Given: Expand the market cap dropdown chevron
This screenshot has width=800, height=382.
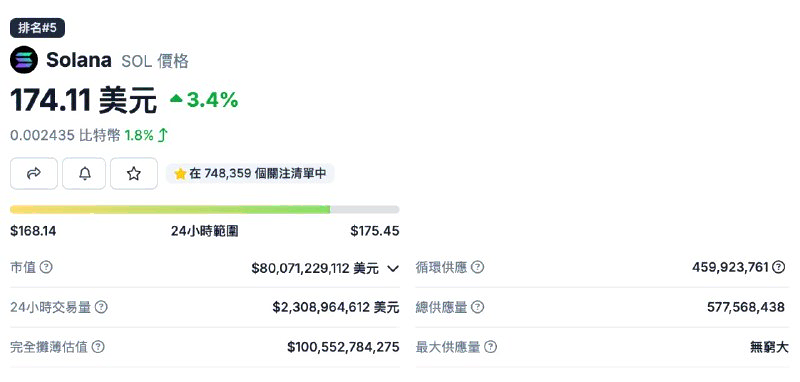Looking at the screenshot, I should (392, 268).
